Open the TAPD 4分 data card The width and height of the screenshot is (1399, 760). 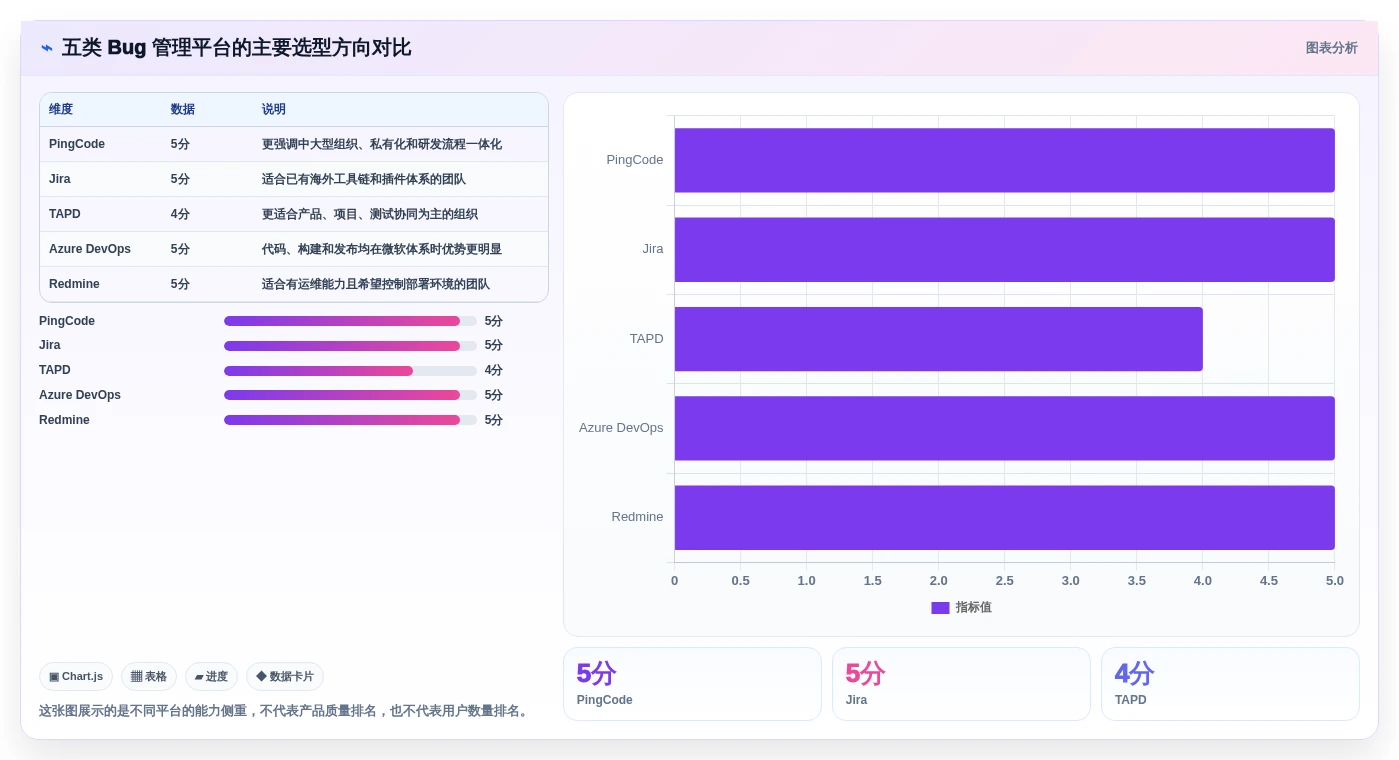1230,684
